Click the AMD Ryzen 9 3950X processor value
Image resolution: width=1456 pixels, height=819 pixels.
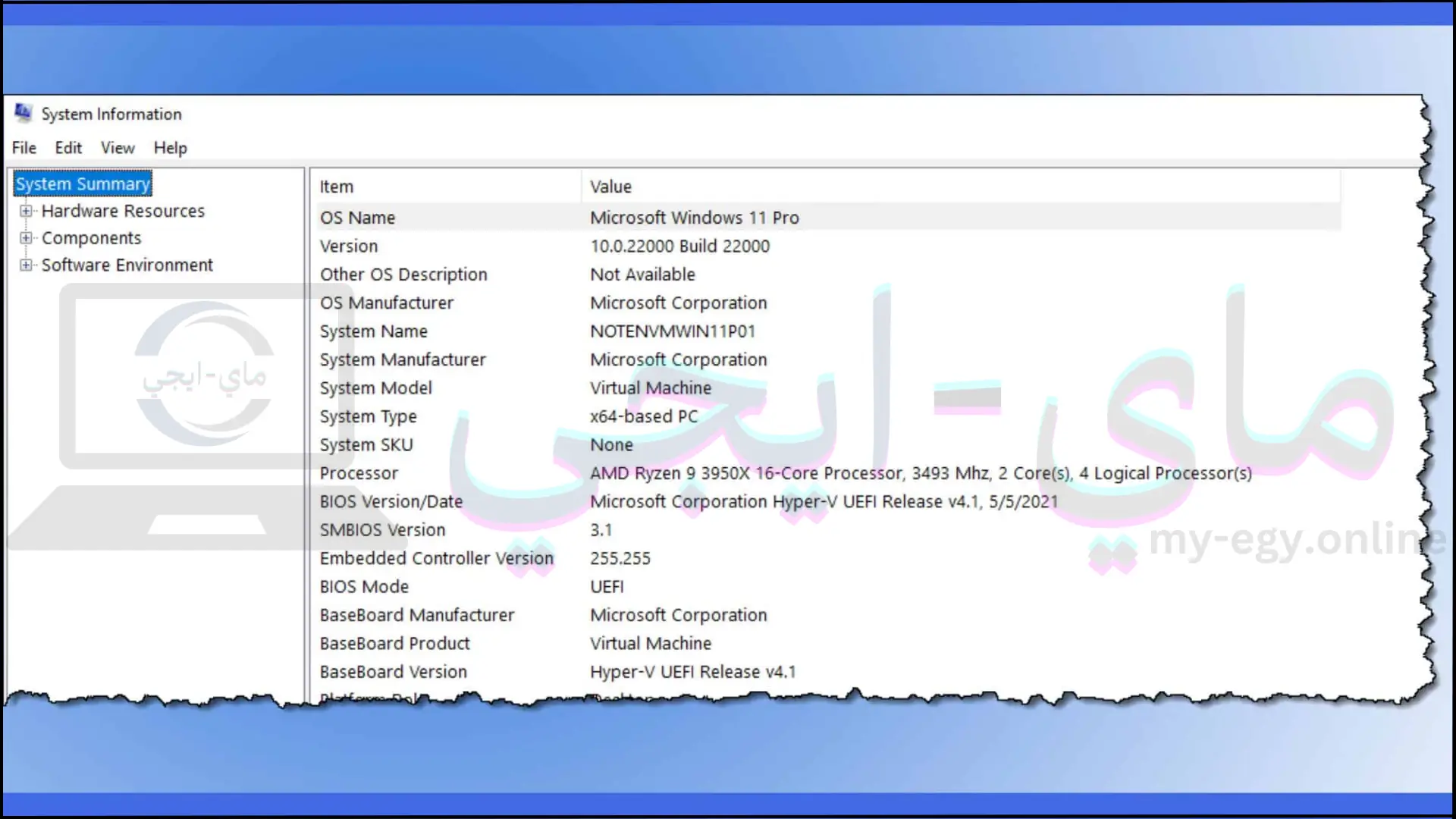tap(921, 474)
